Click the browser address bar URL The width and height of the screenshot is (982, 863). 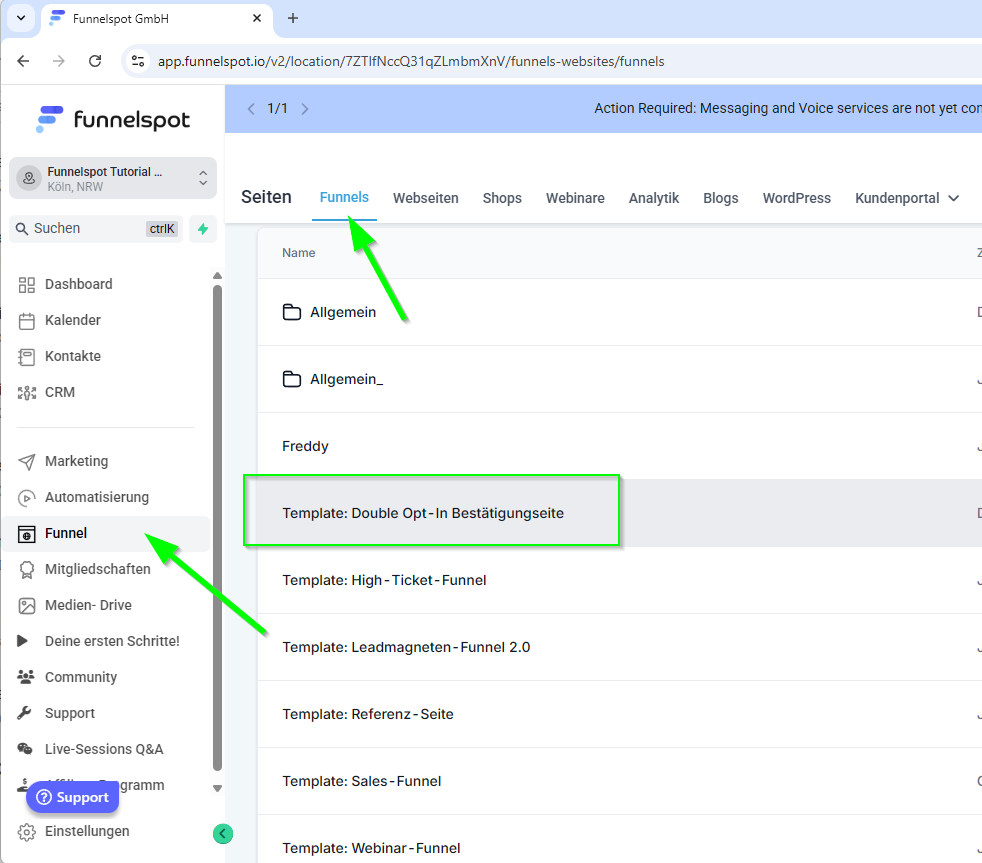coord(411,61)
